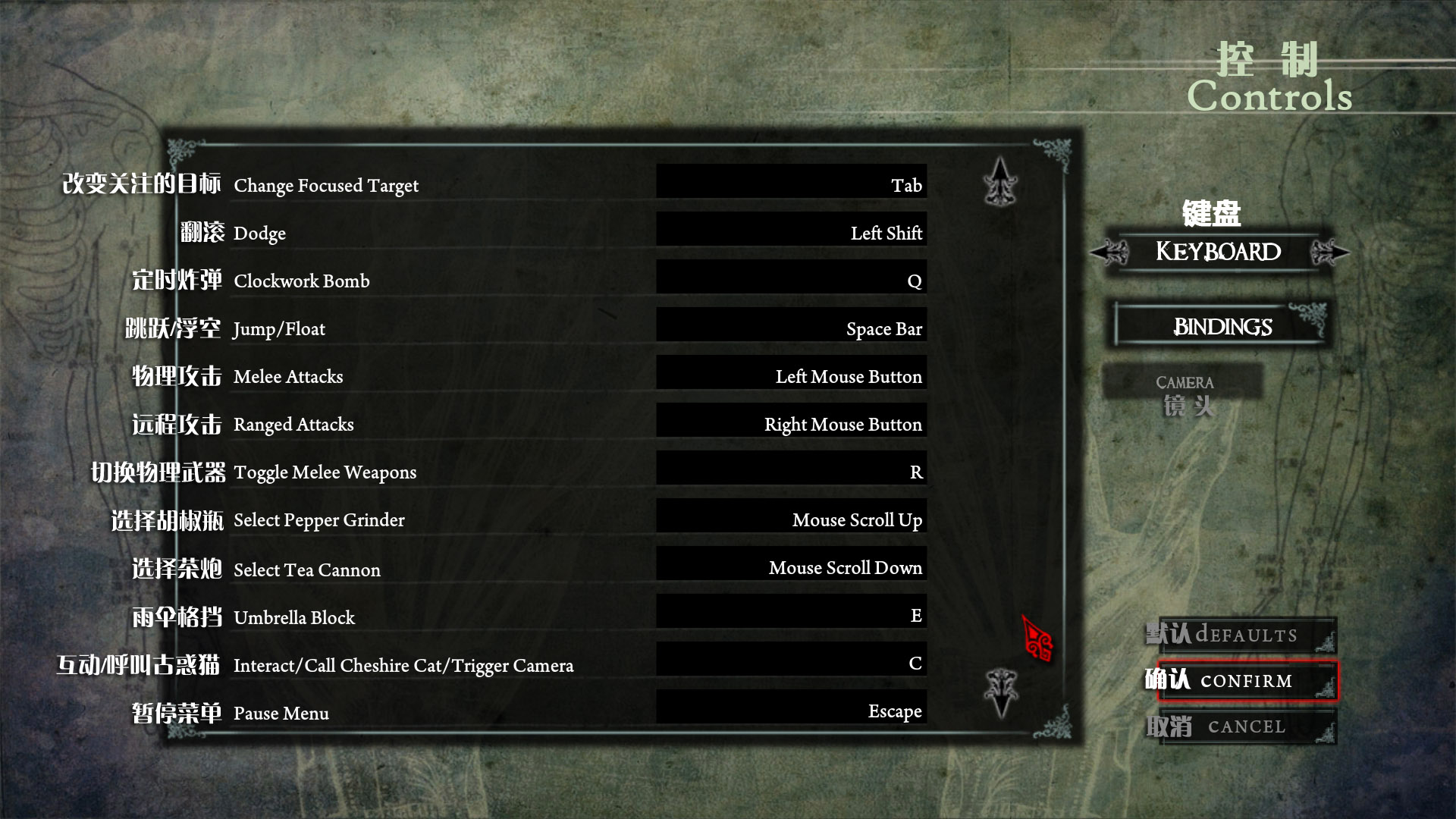1456x819 pixels.
Task: Switch input device with left Keyboard arrow
Action: click(1110, 252)
